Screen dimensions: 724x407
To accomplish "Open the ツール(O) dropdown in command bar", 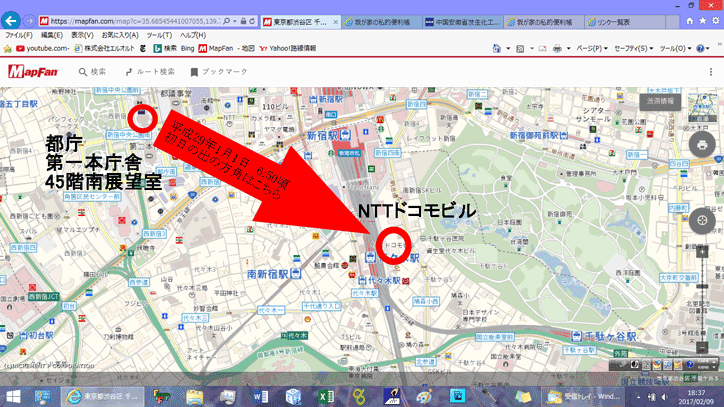I will pos(676,49).
